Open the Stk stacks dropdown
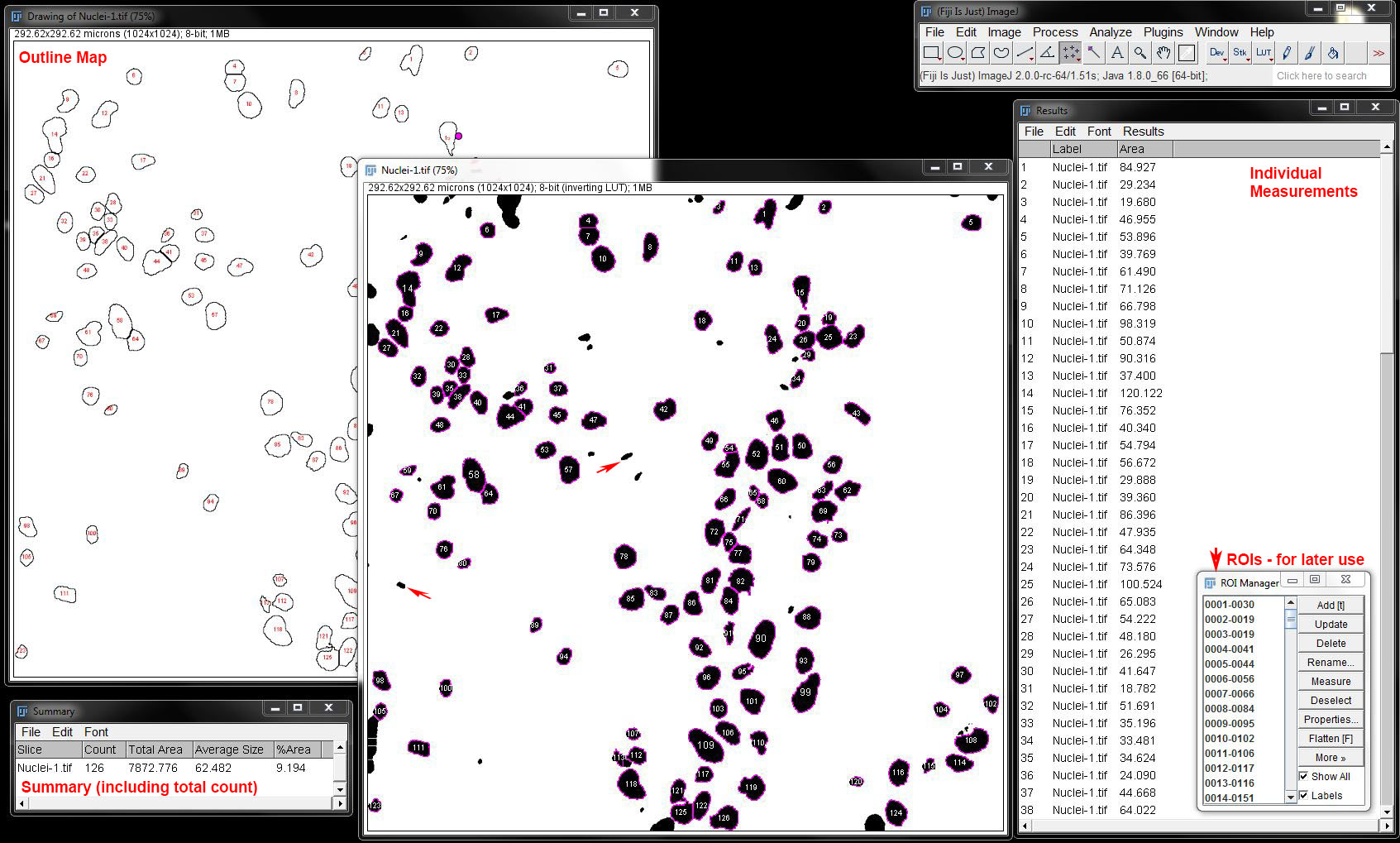This screenshot has width=1400, height=843. [x=1240, y=52]
